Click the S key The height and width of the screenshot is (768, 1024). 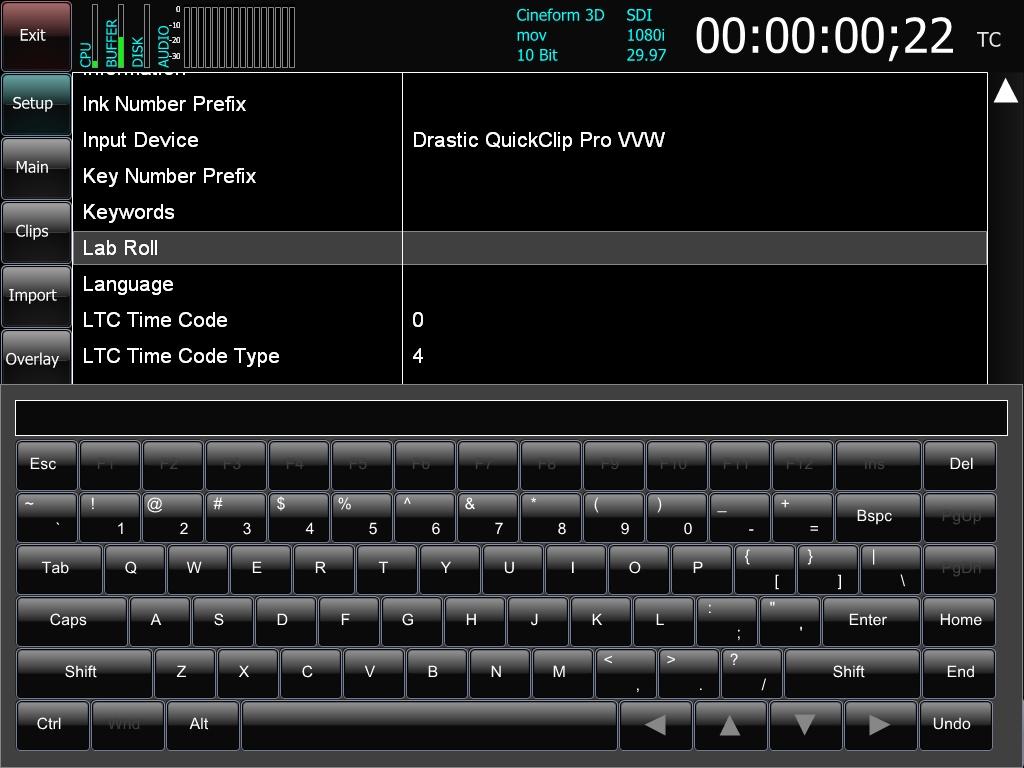(x=222, y=620)
